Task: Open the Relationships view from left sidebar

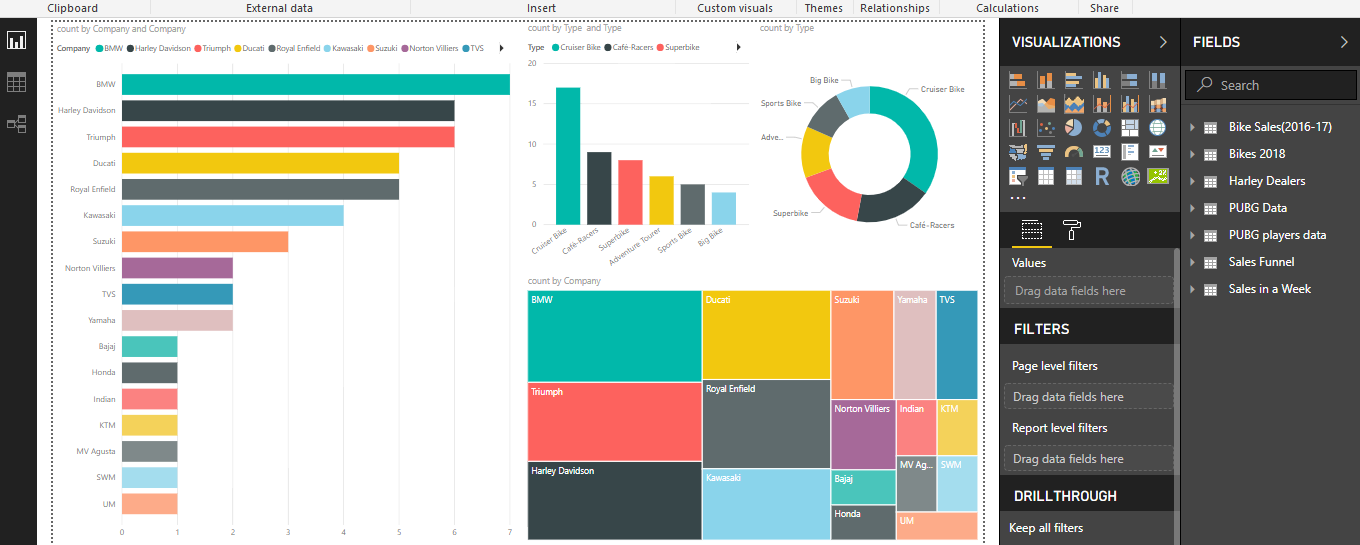Action: 16,124
